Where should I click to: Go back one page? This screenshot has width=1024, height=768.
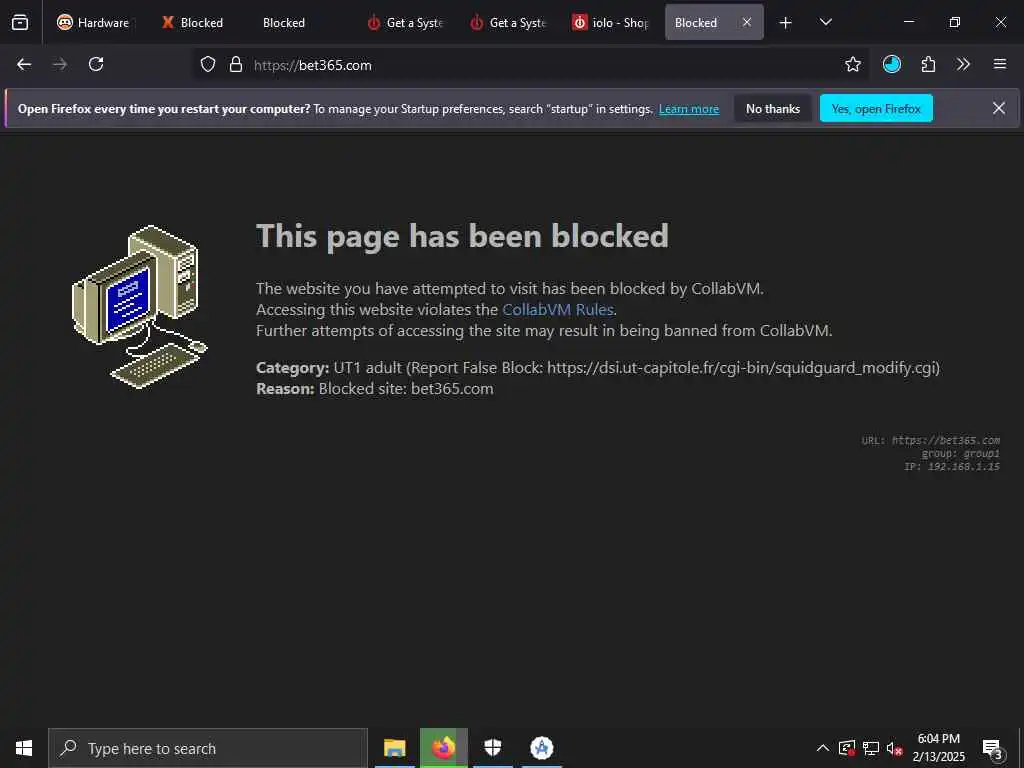(x=24, y=64)
